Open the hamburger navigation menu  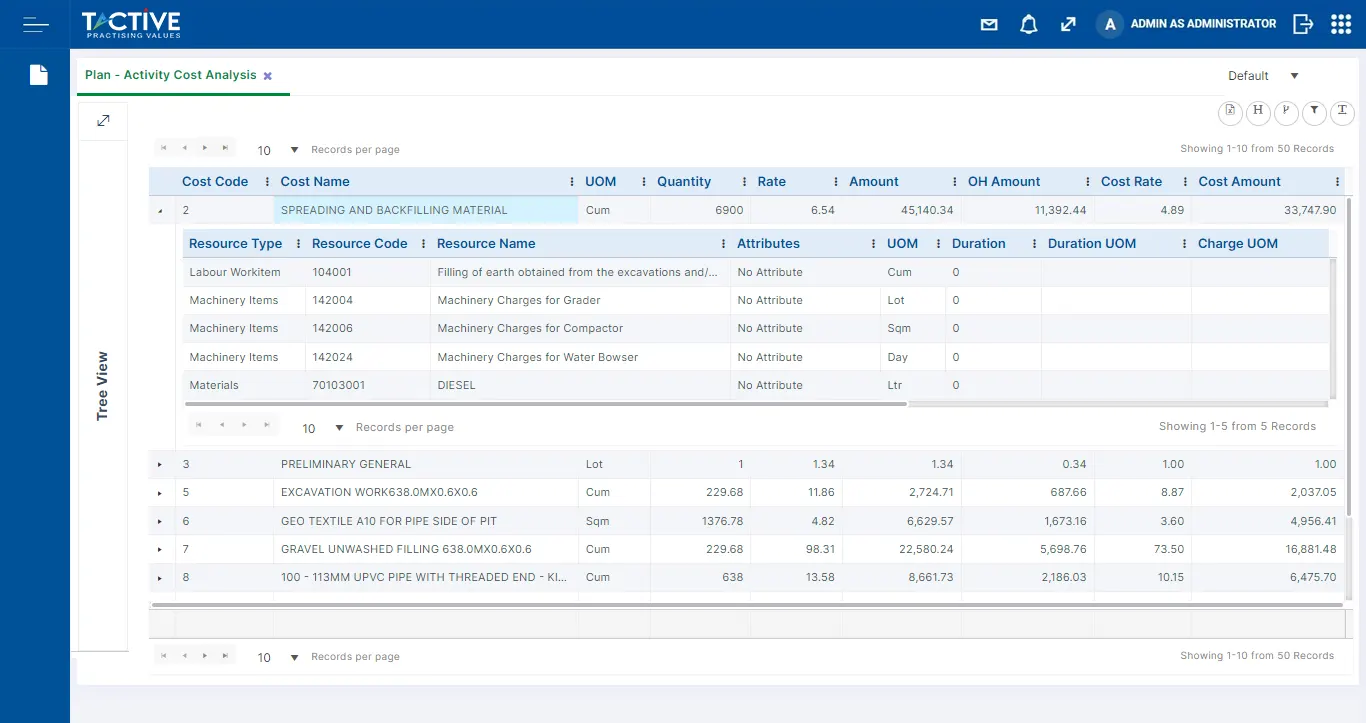[x=35, y=24]
